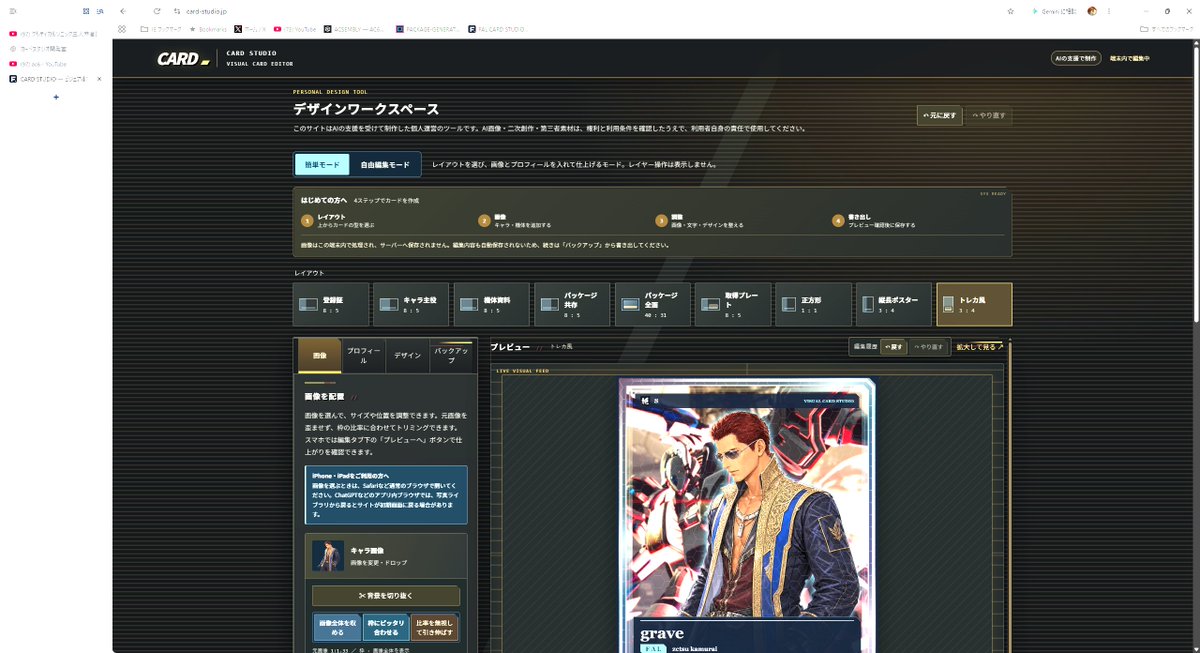Pick the 取得プレート layout
Image resolution: width=1200 pixels, height=653 pixels.
point(733,304)
